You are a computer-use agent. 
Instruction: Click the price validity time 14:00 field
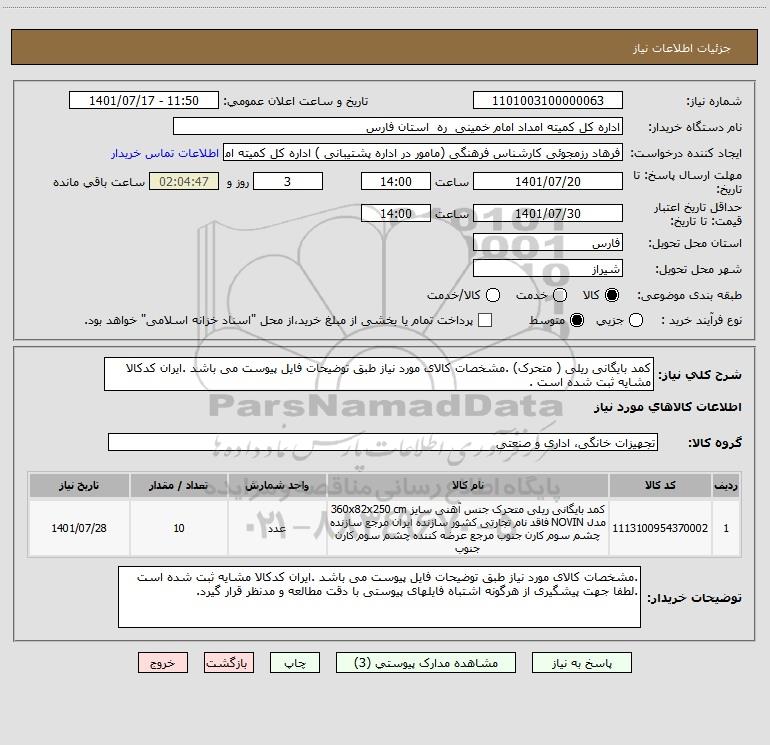tap(396, 213)
